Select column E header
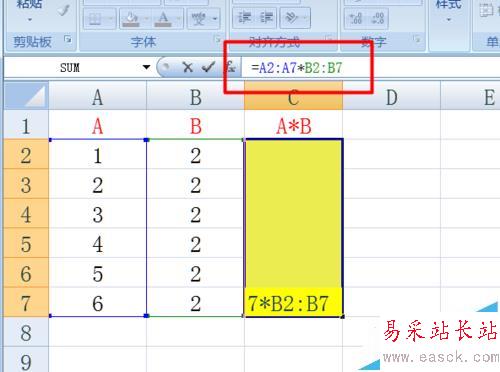 coord(470,97)
